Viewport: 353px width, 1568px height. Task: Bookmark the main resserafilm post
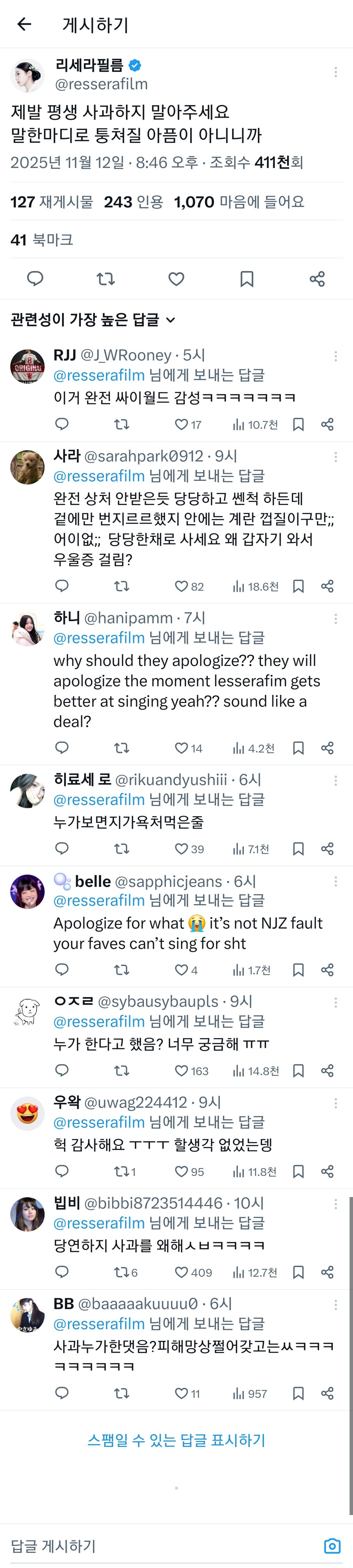(247, 279)
